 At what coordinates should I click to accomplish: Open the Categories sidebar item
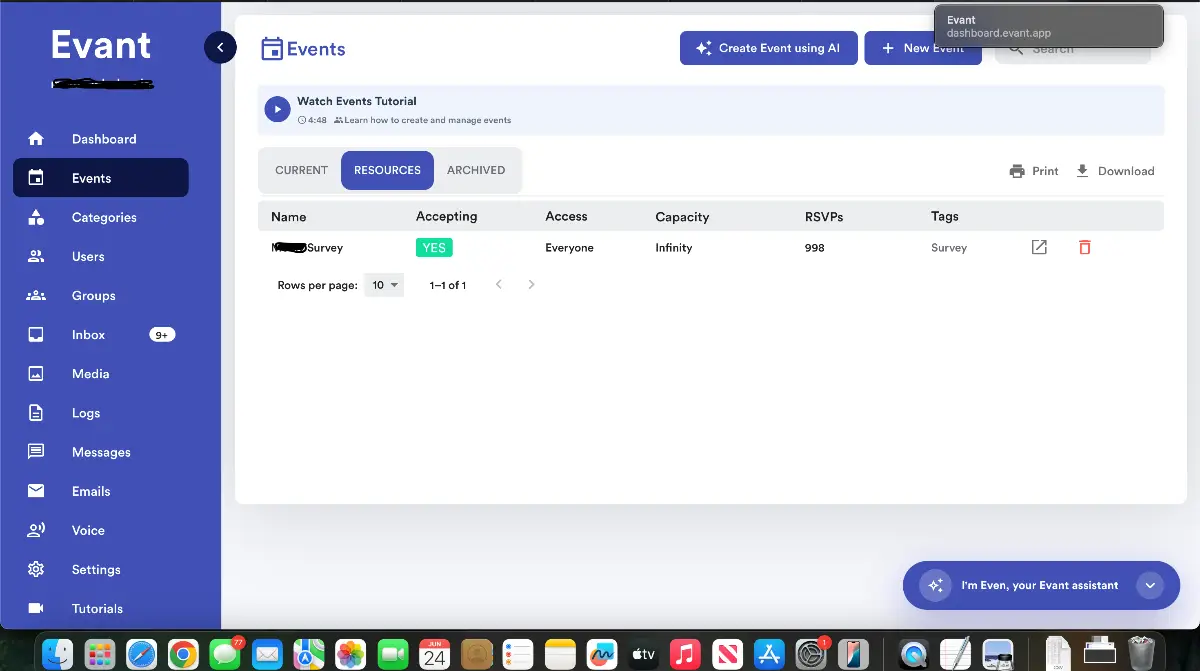[100, 217]
